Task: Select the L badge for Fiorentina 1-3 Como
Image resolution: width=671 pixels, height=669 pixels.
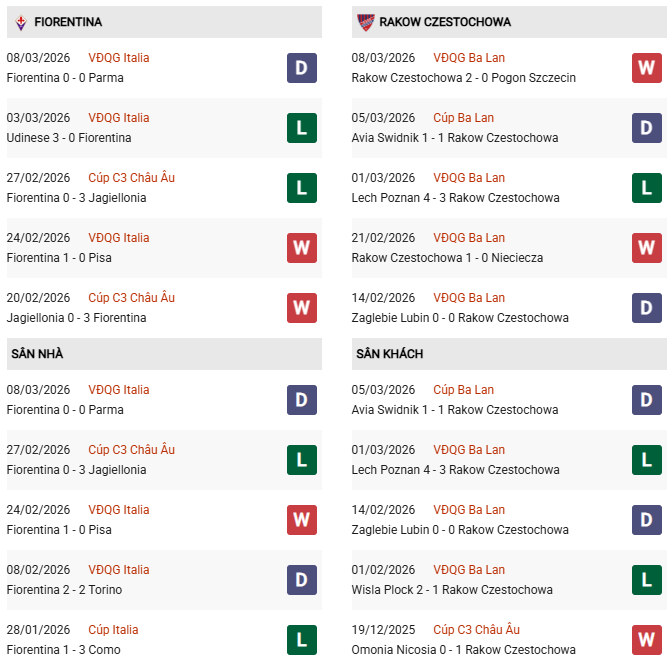Action: (302, 640)
